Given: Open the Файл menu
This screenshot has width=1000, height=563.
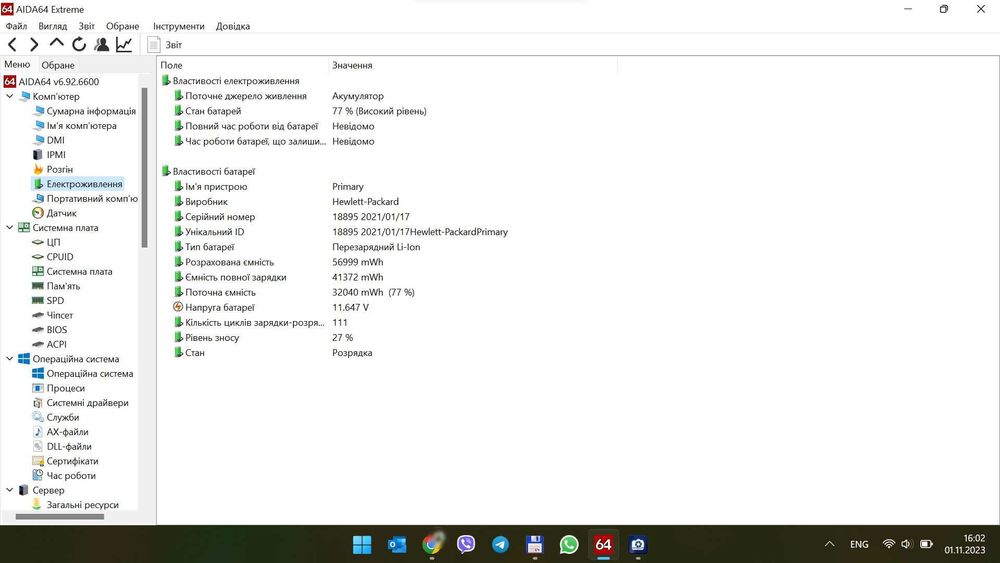Looking at the screenshot, I should click(x=16, y=26).
